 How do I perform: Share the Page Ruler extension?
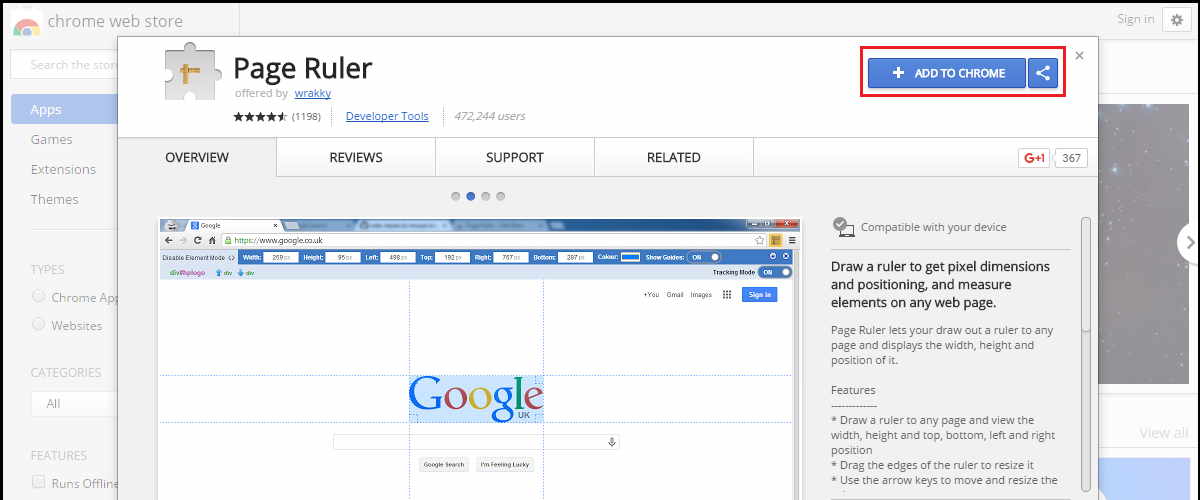(x=1043, y=73)
